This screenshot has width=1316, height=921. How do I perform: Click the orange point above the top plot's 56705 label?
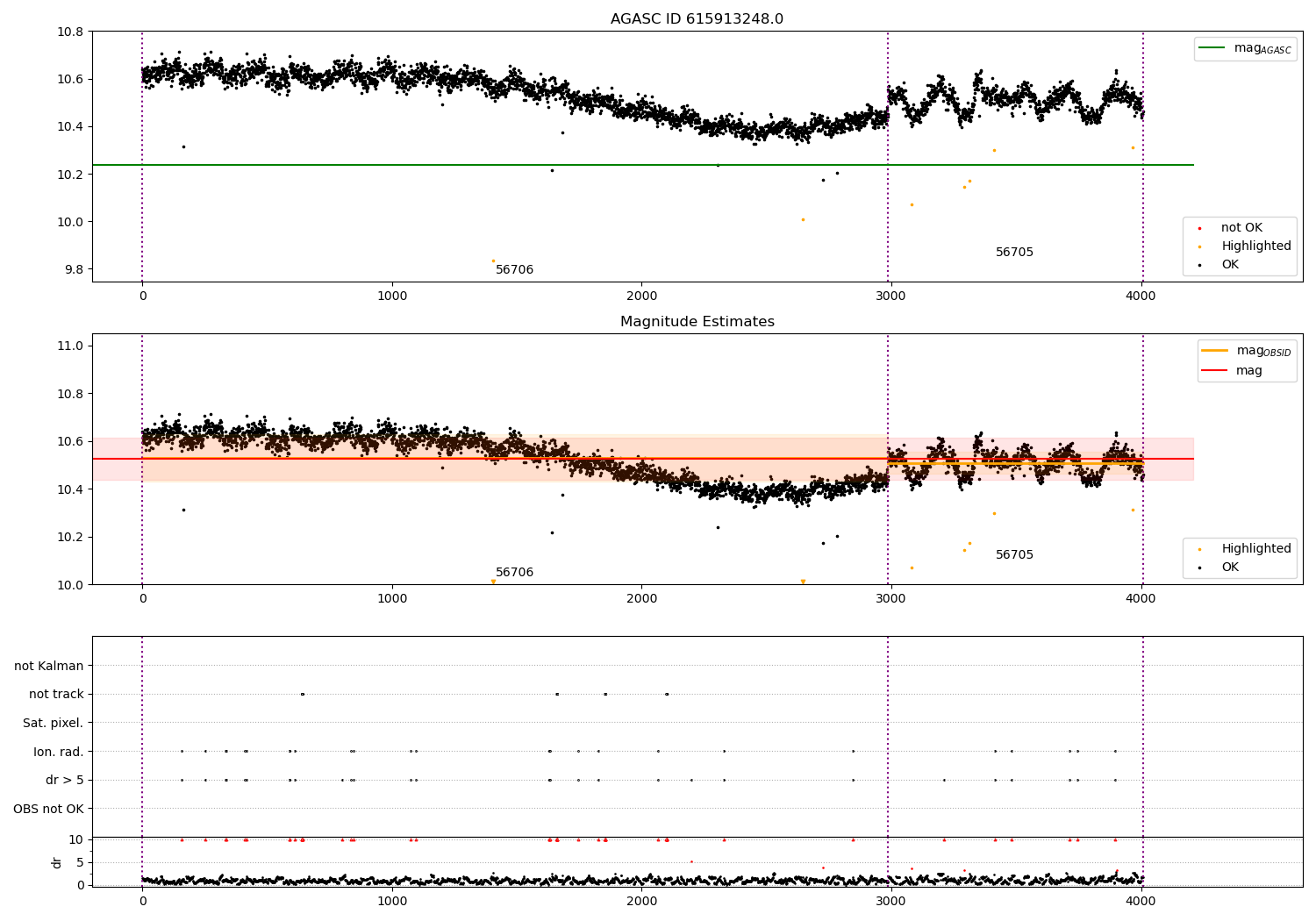(x=994, y=150)
